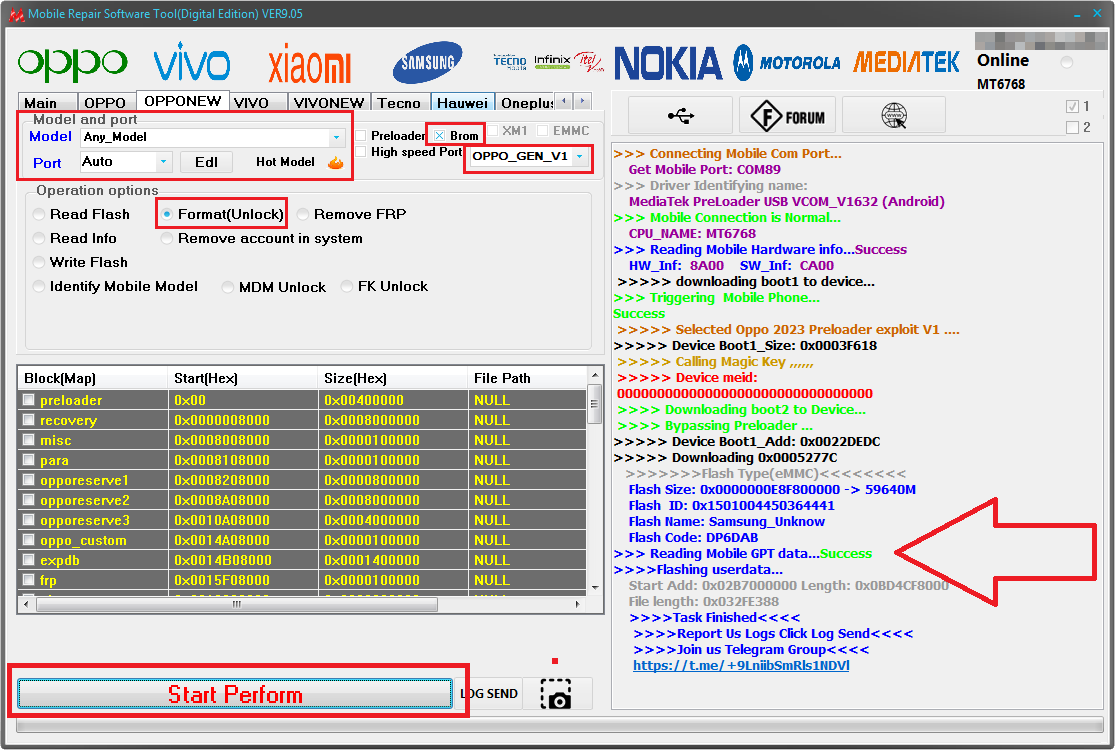
Task: Click the Start(Hex) column header
Action: click(243, 378)
